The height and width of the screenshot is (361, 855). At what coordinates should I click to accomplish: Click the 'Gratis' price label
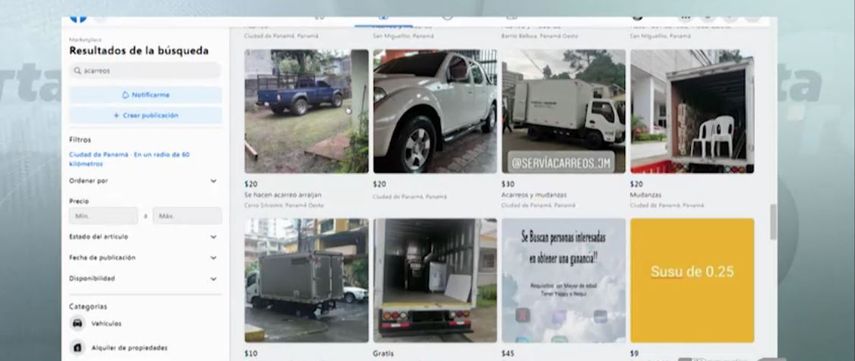[383, 354]
